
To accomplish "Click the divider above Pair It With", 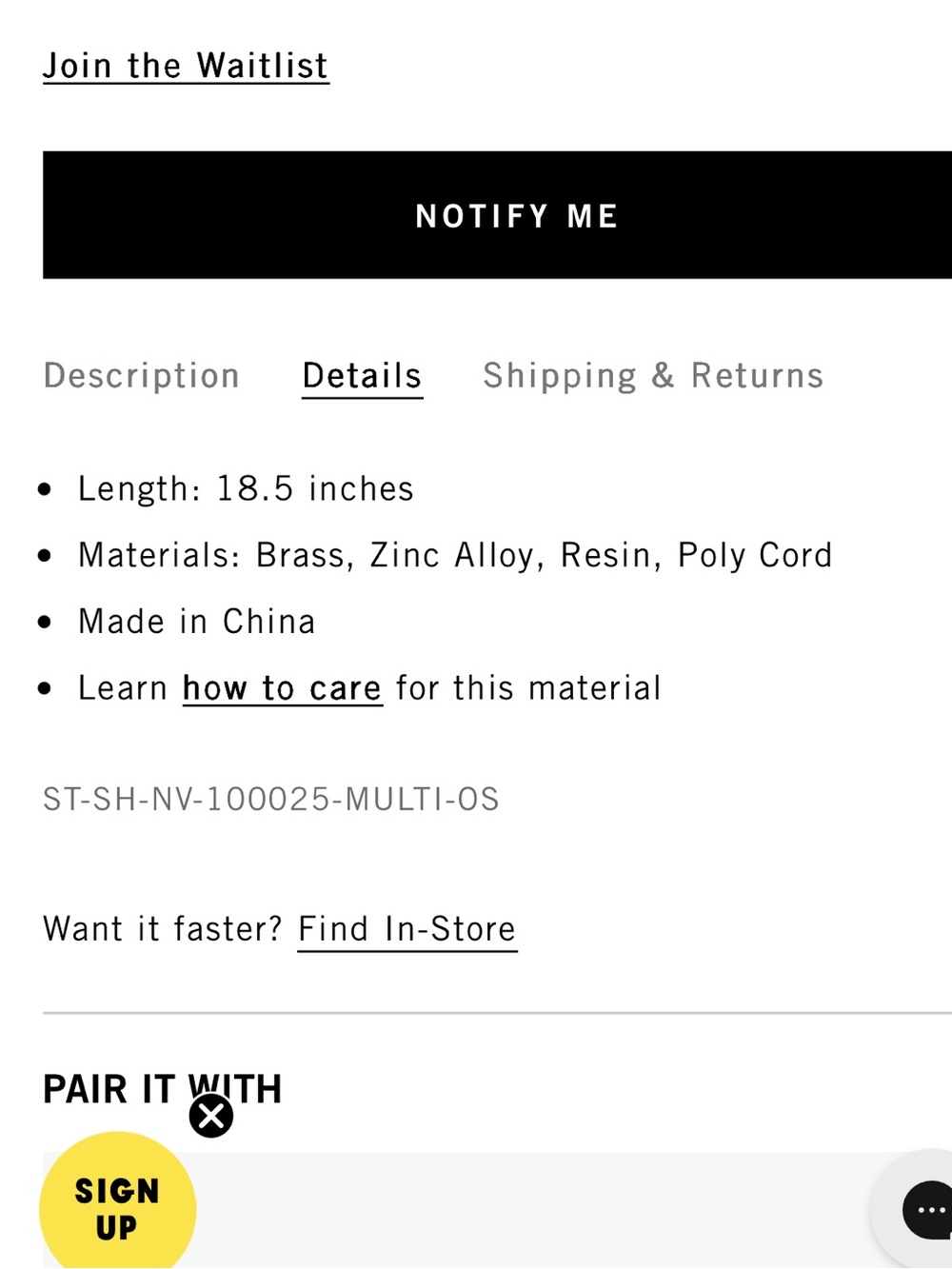I will [x=497, y=1013].
